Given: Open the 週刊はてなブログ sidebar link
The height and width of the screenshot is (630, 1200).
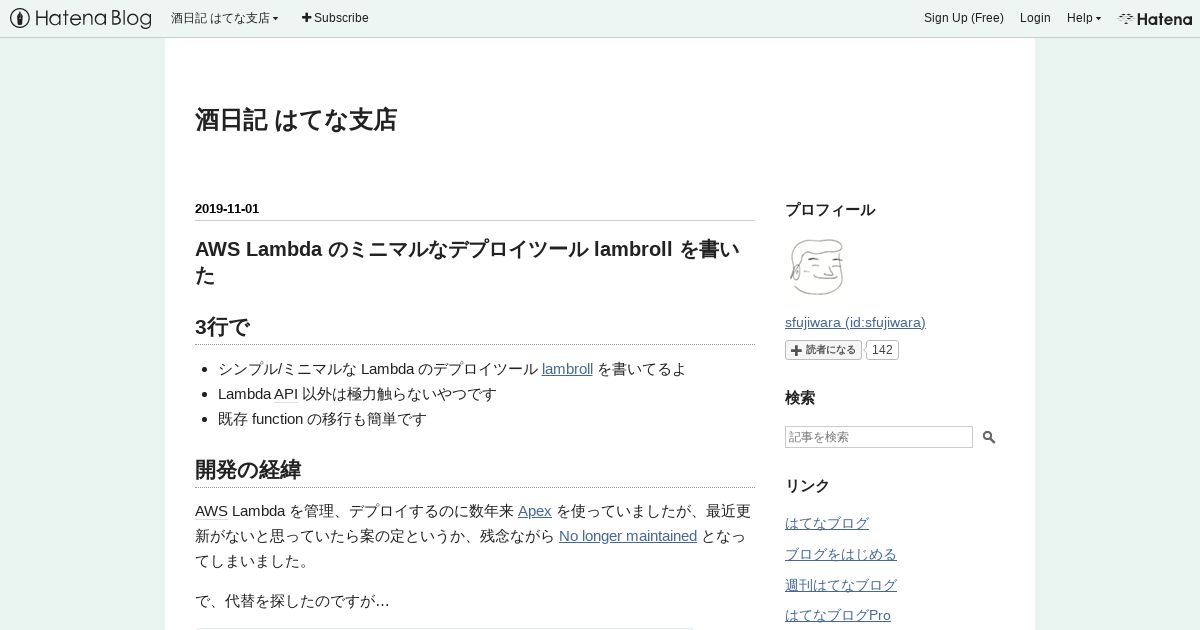Looking at the screenshot, I should click(841, 585).
